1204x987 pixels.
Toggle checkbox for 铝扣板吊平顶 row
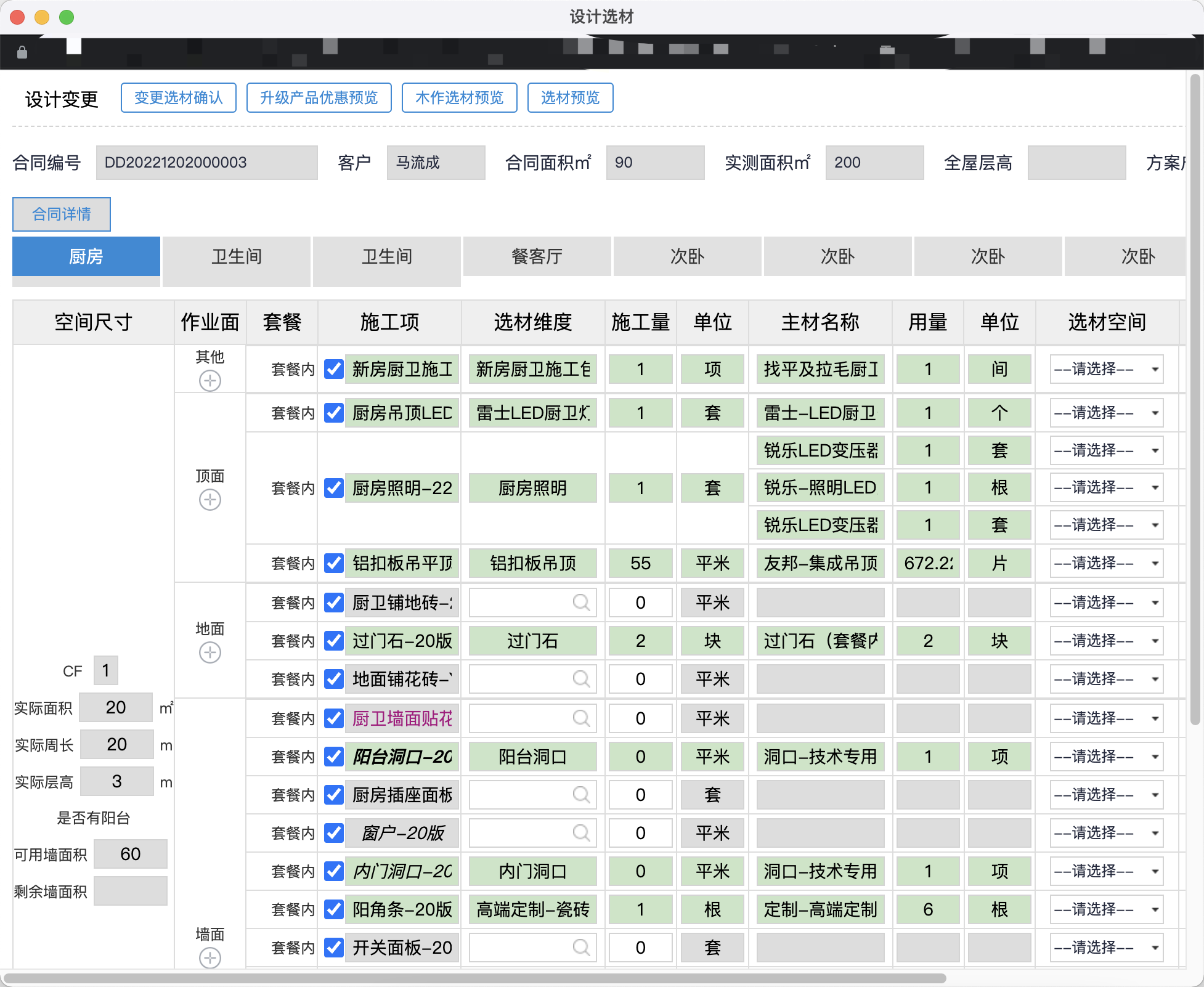point(334,563)
